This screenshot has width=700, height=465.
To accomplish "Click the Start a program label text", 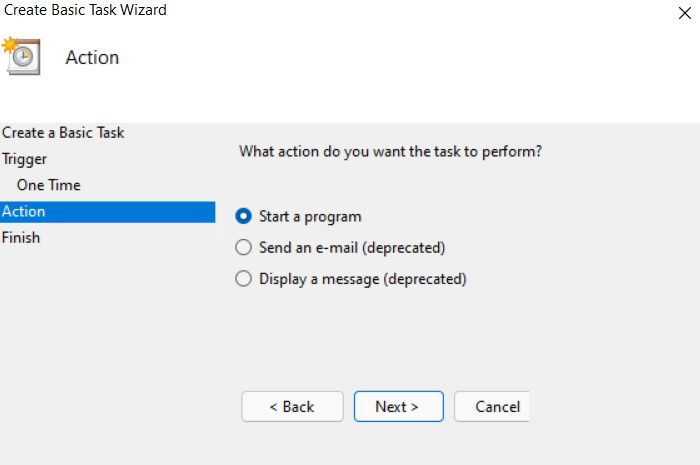I will coord(310,217).
